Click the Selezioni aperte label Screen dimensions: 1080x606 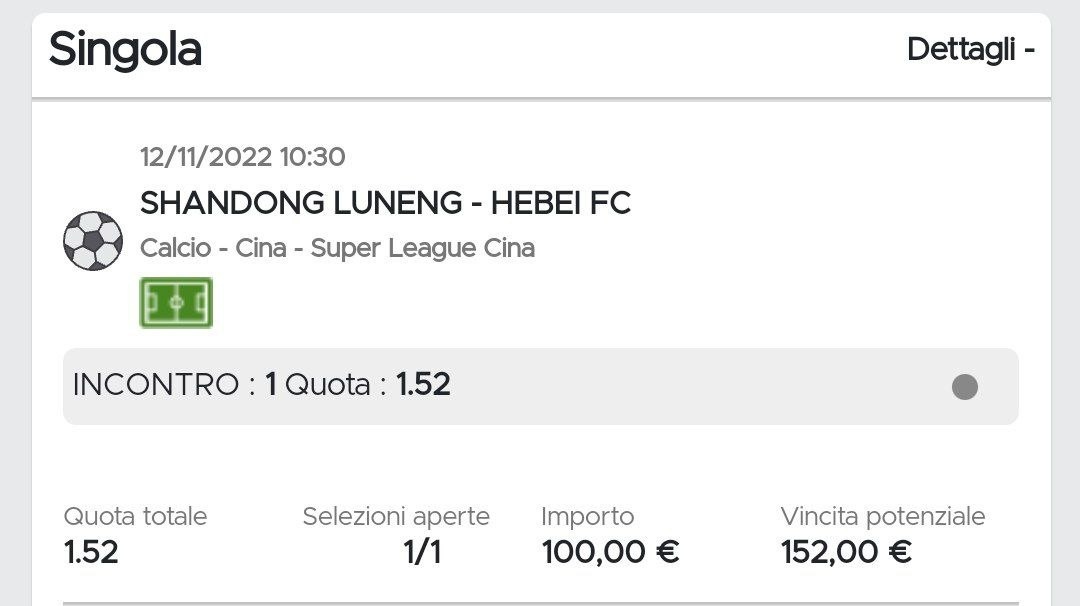click(396, 516)
